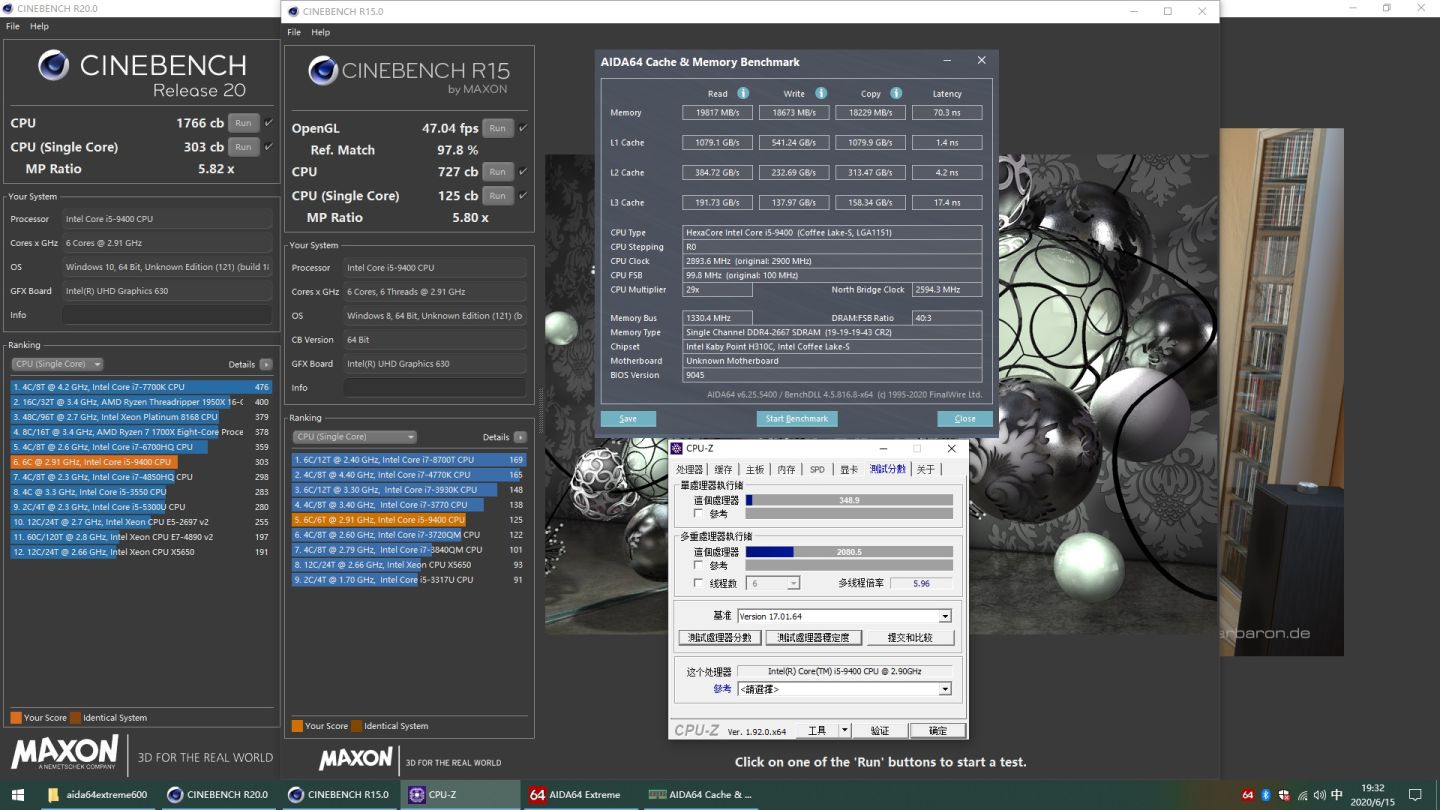Open the aida64extreme600 folder taskbar item

pos(98,795)
